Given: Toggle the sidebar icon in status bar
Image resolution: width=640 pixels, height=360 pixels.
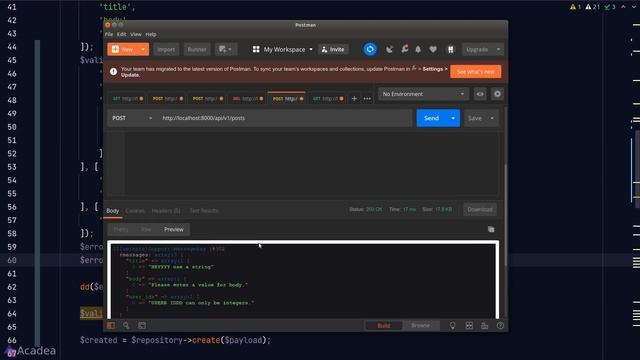Looking at the screenshot, I should click(x=111, y=325).
